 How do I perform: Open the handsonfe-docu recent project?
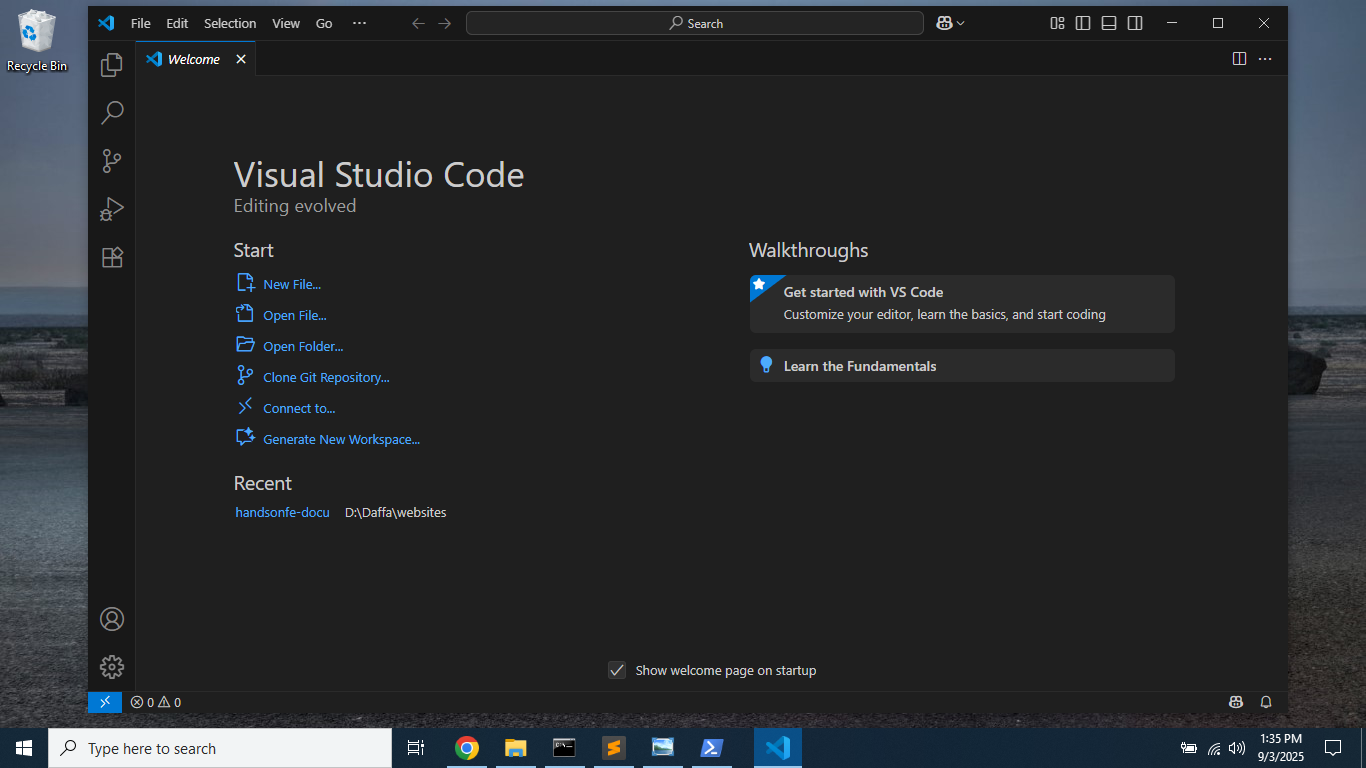[x=282, y=512]
